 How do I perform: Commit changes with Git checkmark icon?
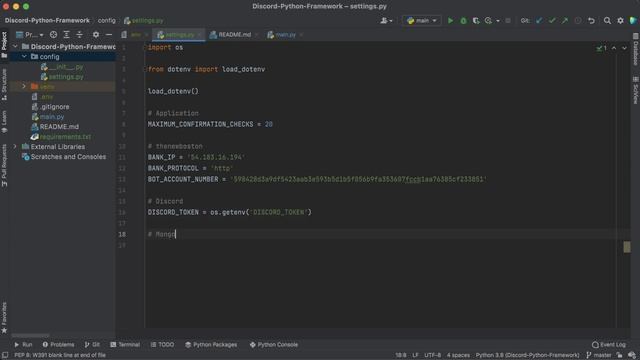click(x=552, y=20)
